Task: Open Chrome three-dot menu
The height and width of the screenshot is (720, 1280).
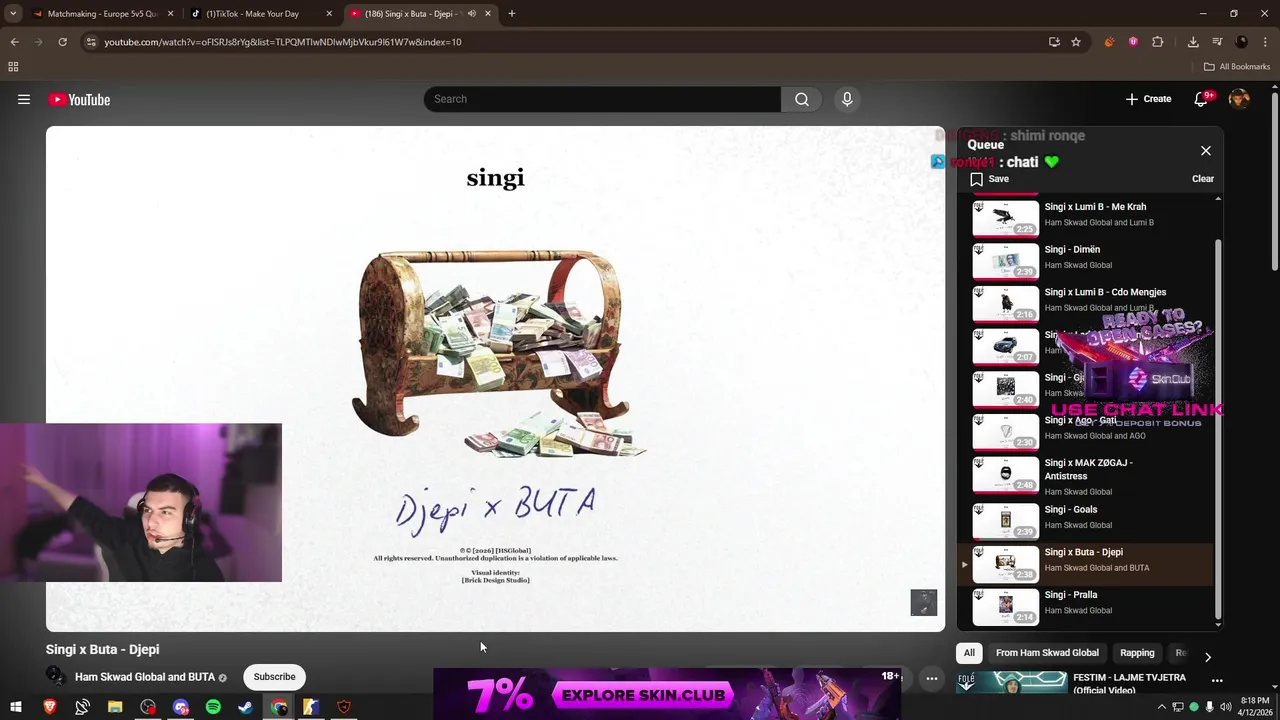Action: point(1265,42)
